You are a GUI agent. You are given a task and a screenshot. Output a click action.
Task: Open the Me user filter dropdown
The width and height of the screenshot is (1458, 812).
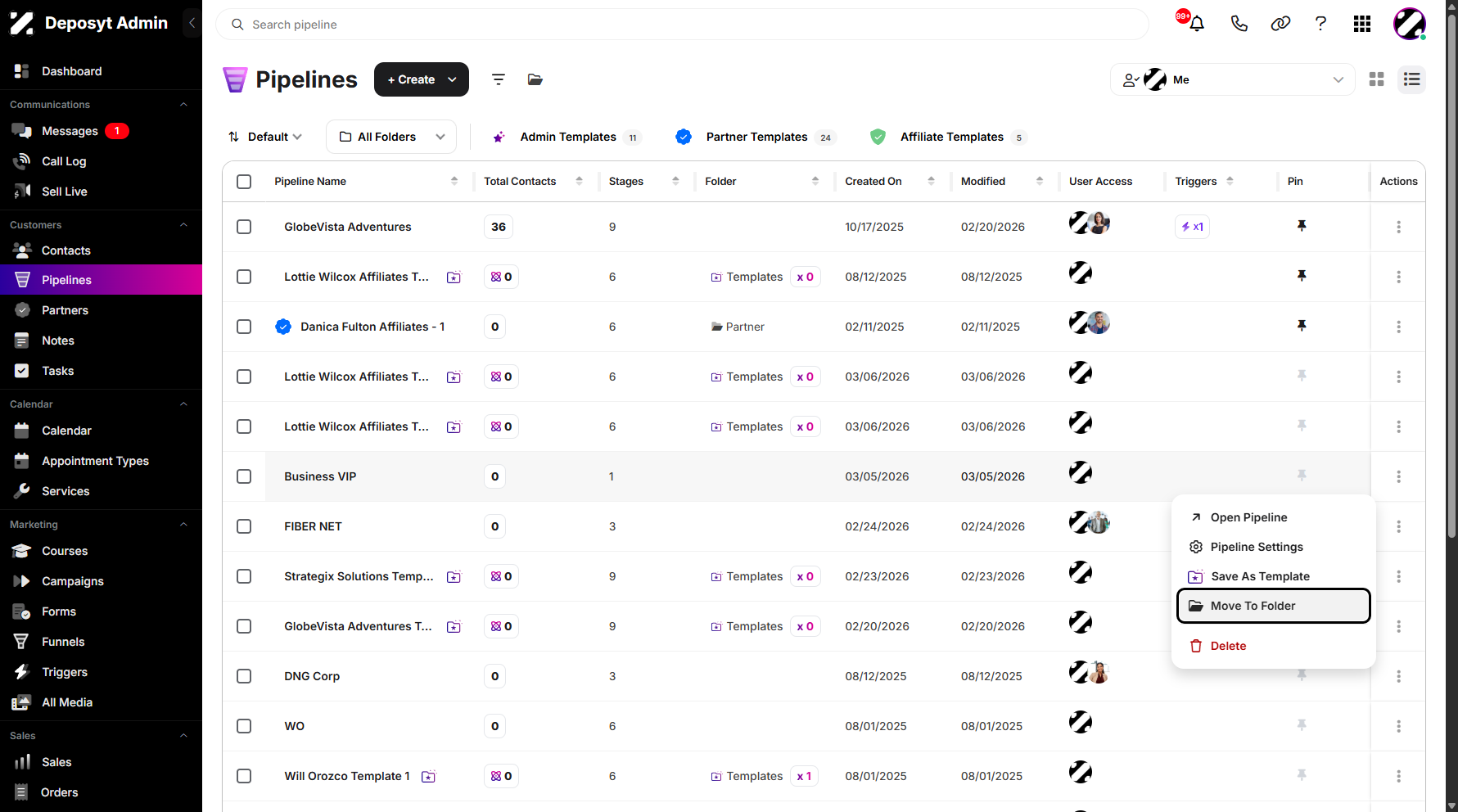(1232, 79)
